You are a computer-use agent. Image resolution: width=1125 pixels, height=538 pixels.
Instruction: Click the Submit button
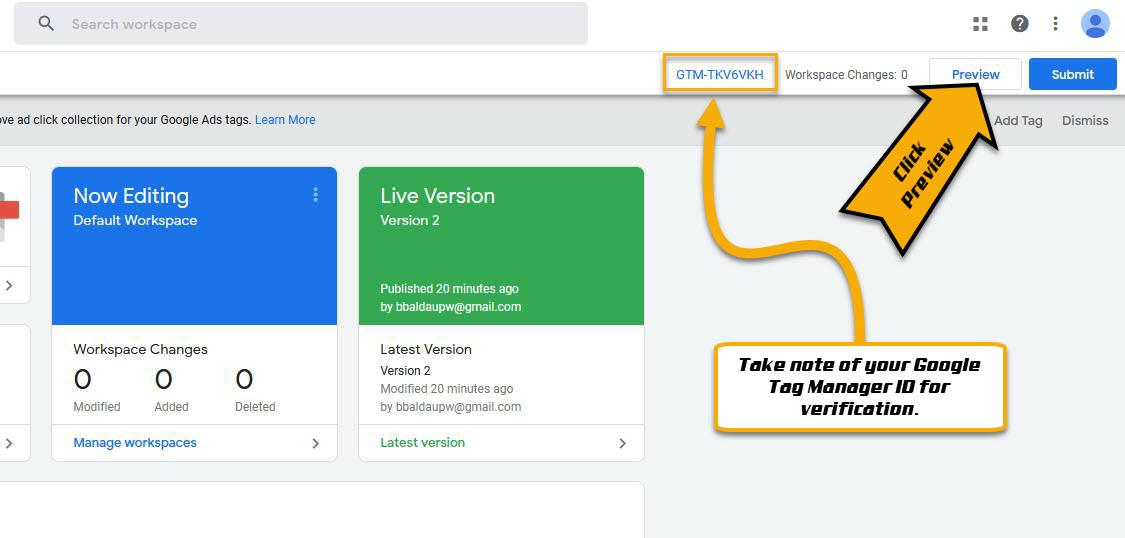pyautogui.click(x=1073, y=74)
